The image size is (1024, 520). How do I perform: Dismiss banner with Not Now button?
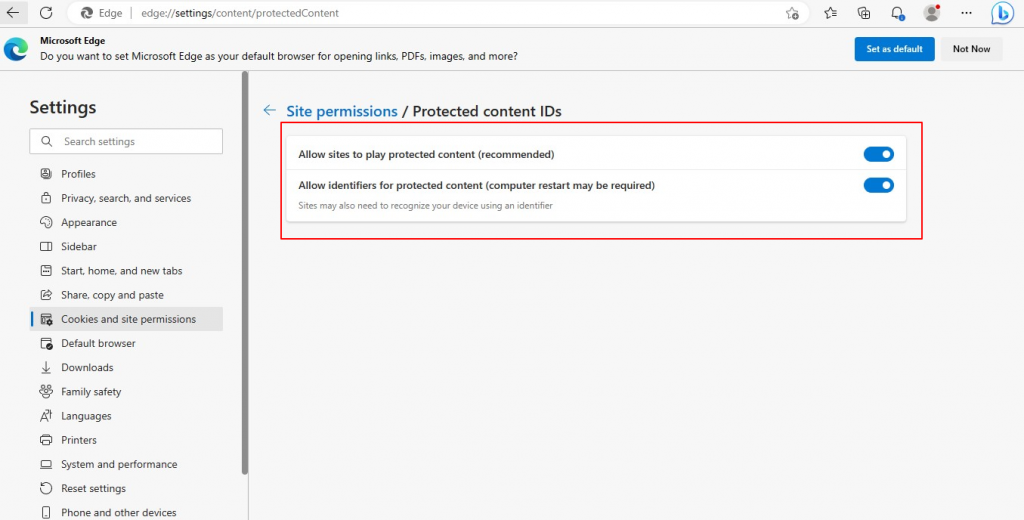pyautogui.click(x=971, y=49)
